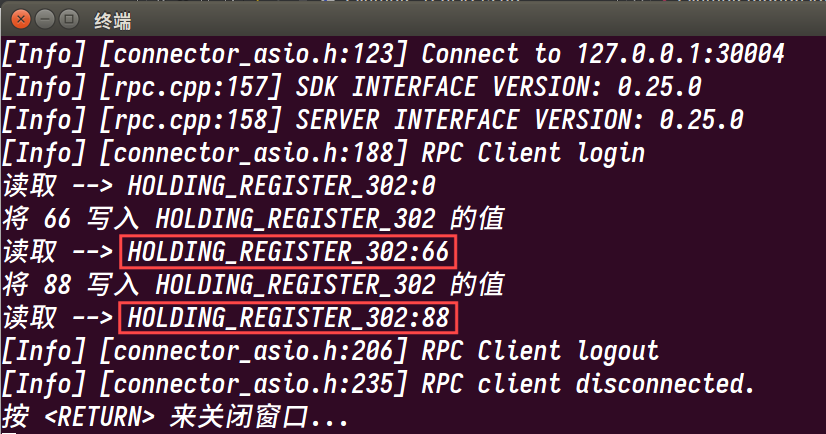Click the RPC client disconnected line
Viewport: 826px width, 434px height.
click(379, 384)
